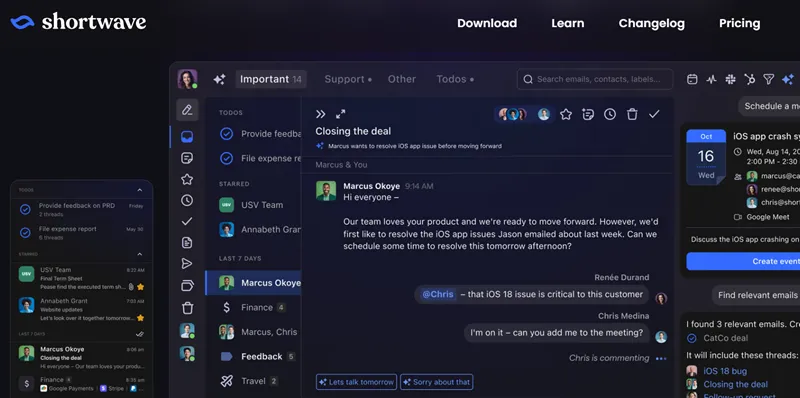
Task: Star the Closing the deal thread
Action: click(566, 114)
